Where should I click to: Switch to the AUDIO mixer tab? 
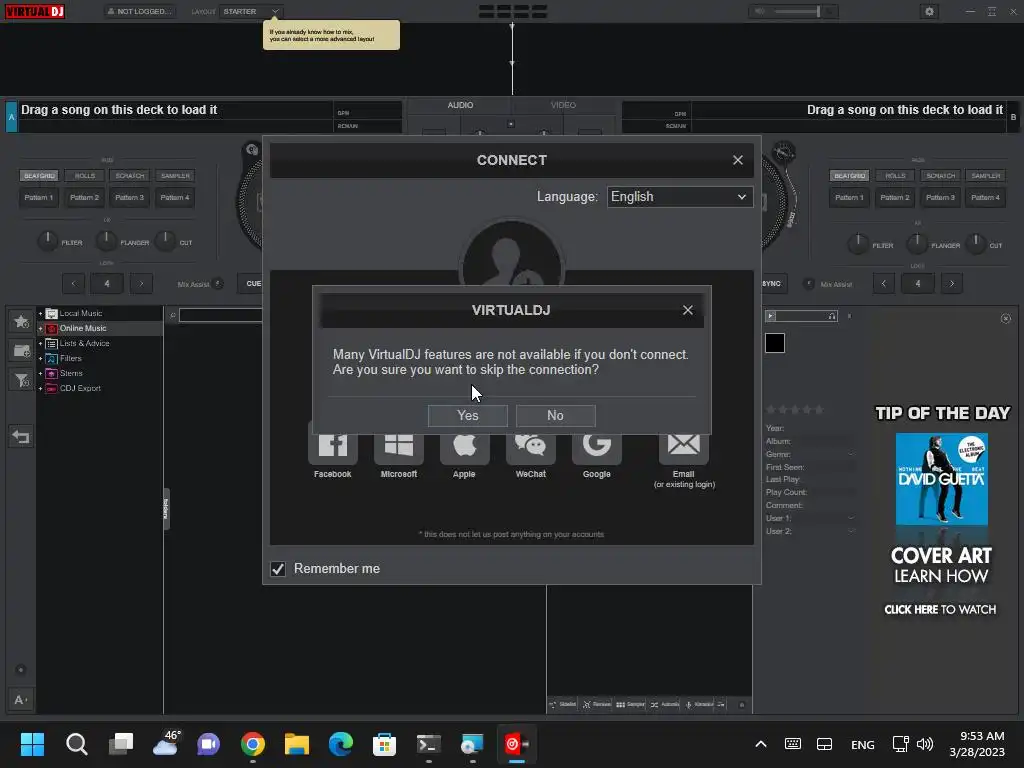pos(460,105)
